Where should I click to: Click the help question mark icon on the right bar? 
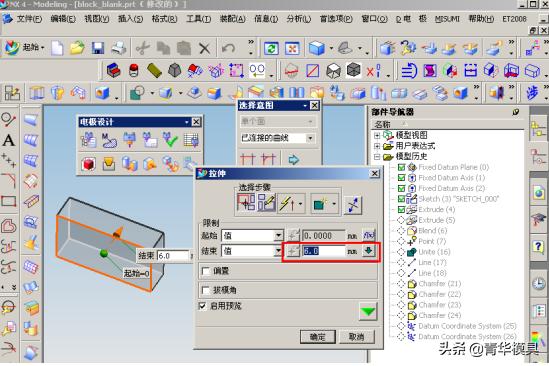(x=539, y=247)
